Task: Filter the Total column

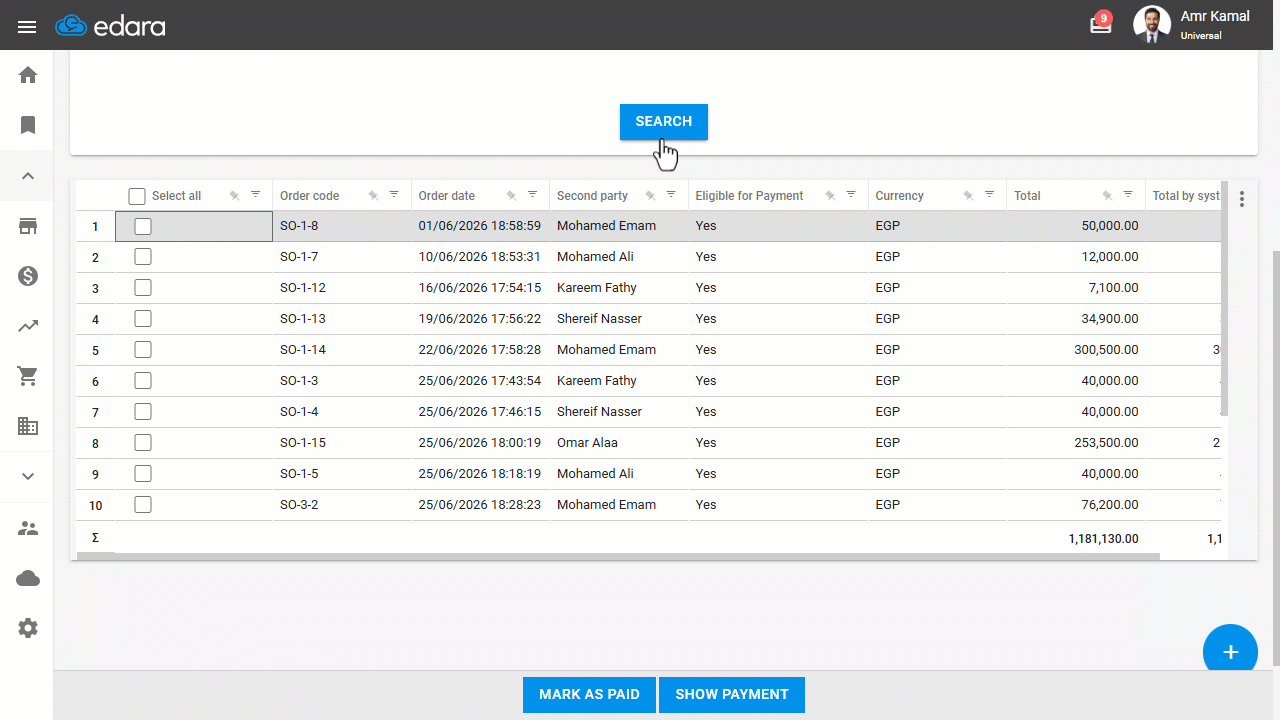Action: [1128, 195]
